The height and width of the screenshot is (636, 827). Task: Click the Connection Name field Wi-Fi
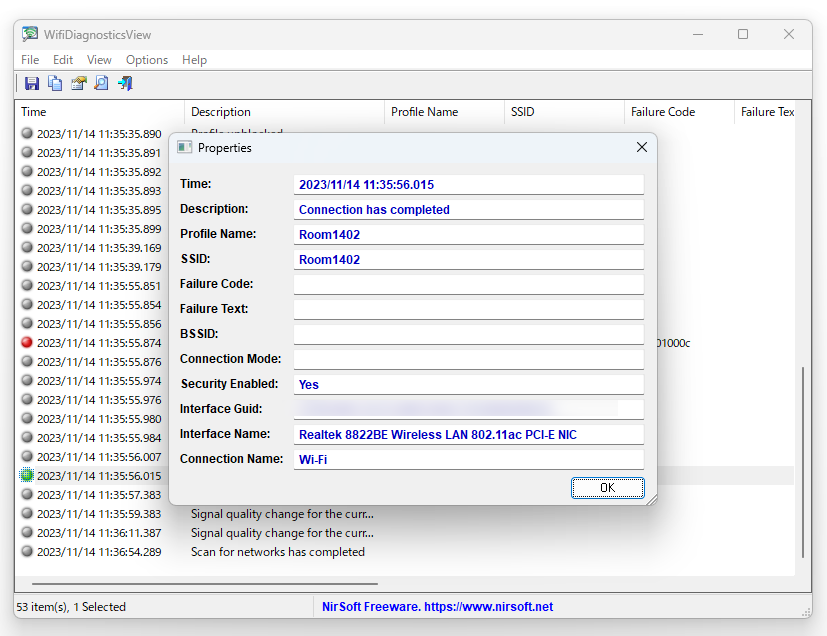tap(468, 459)
